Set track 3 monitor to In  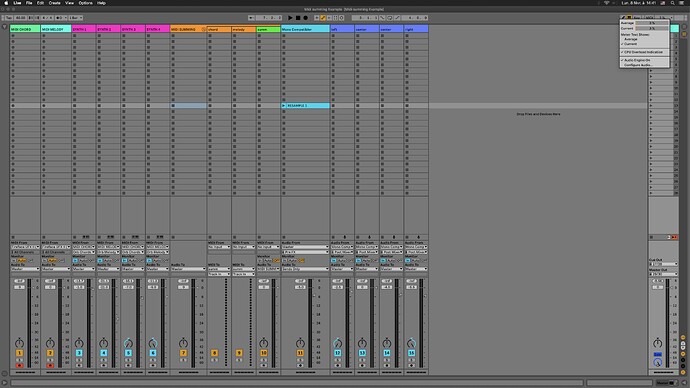(x=76, y=260)
